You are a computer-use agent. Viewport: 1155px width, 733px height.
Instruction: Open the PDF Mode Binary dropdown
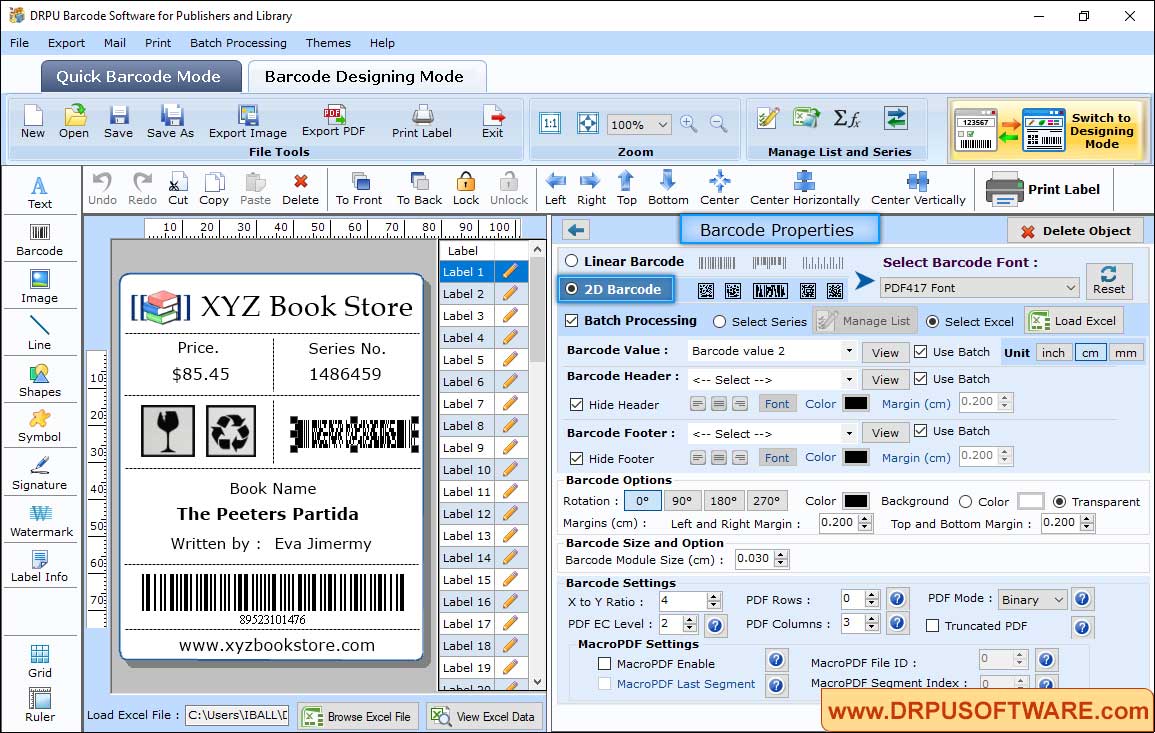(1033, 600)
